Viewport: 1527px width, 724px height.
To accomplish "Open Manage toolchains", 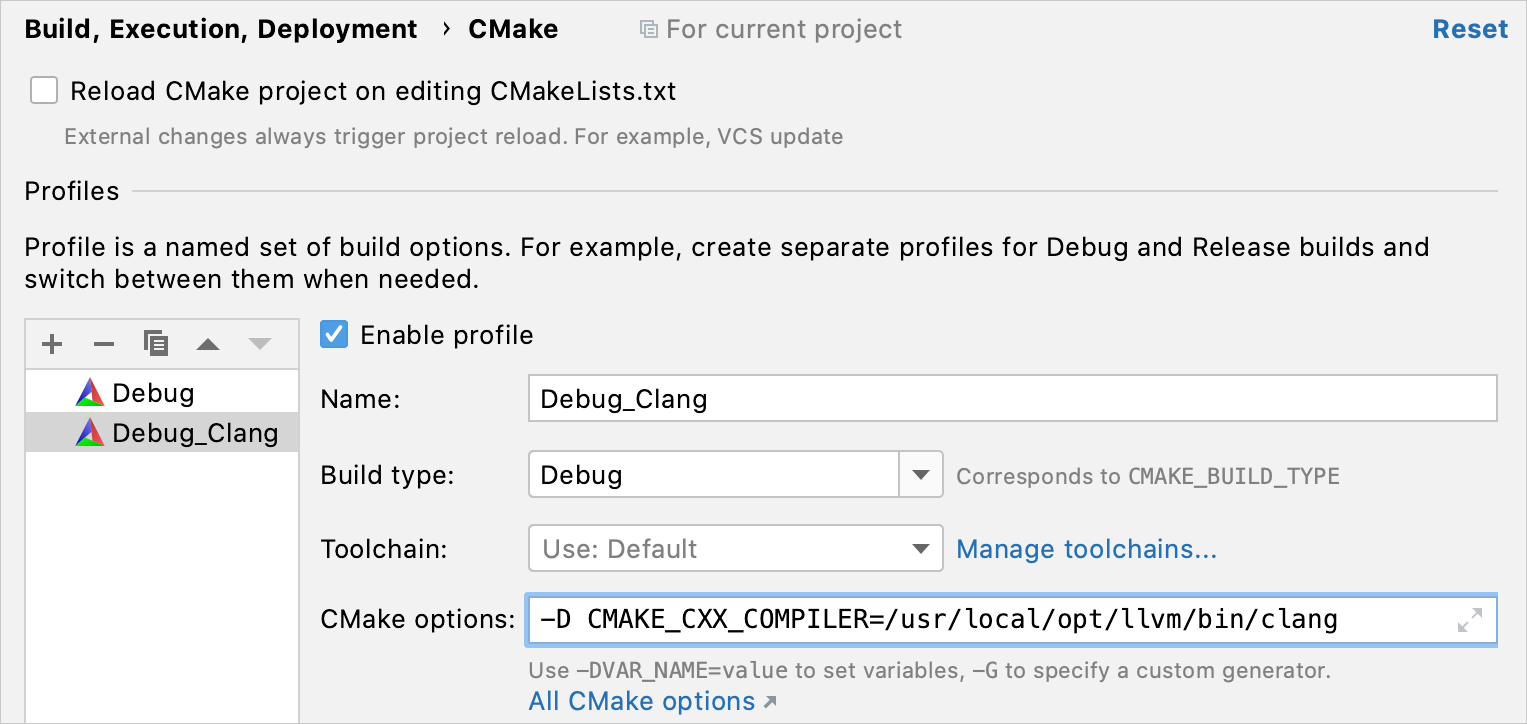I will click(x=1086, y=548).
